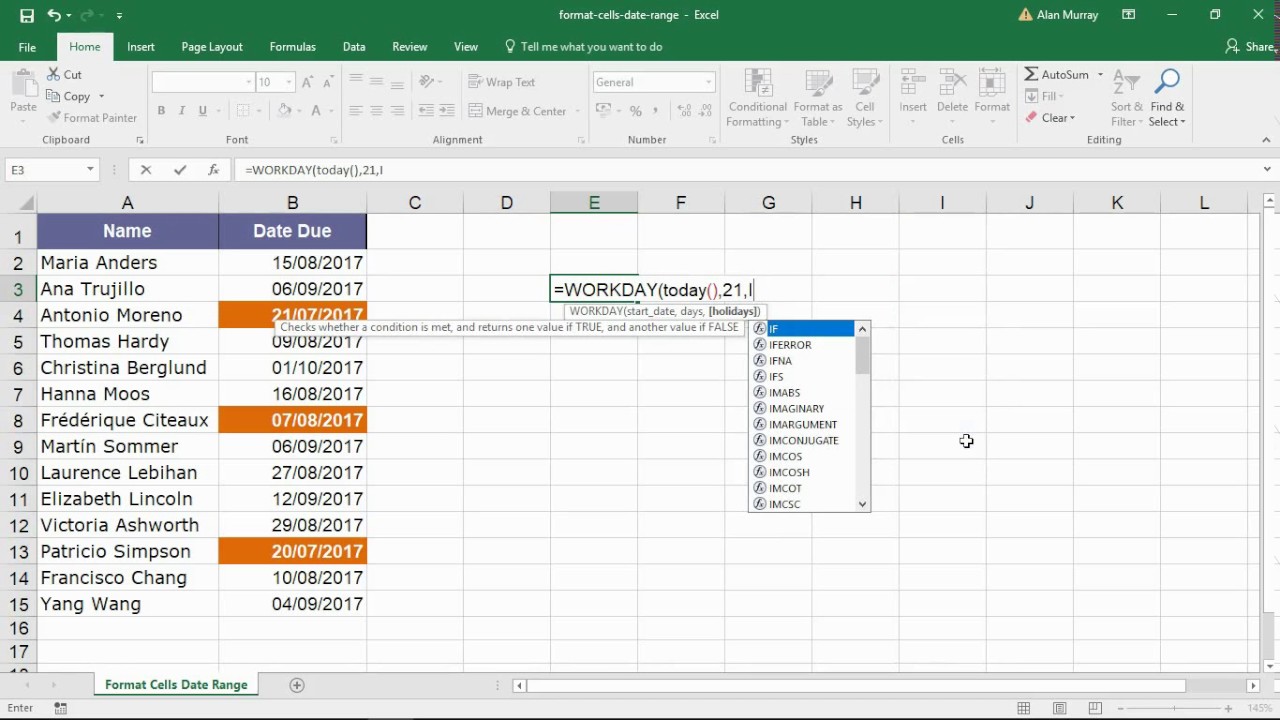Viewport: 1280px width, 720px height.
Task: Customize Quick Access Toolbar dropdown
Action: 120,15
